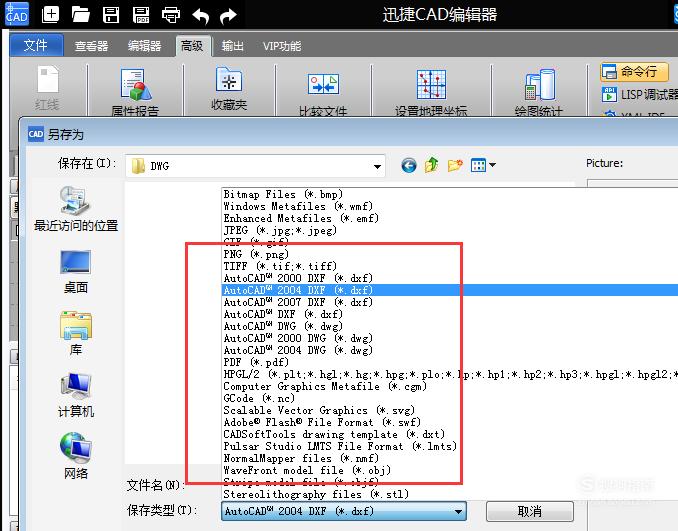Open the LISP 调试器 debugger

coord(640,94)
